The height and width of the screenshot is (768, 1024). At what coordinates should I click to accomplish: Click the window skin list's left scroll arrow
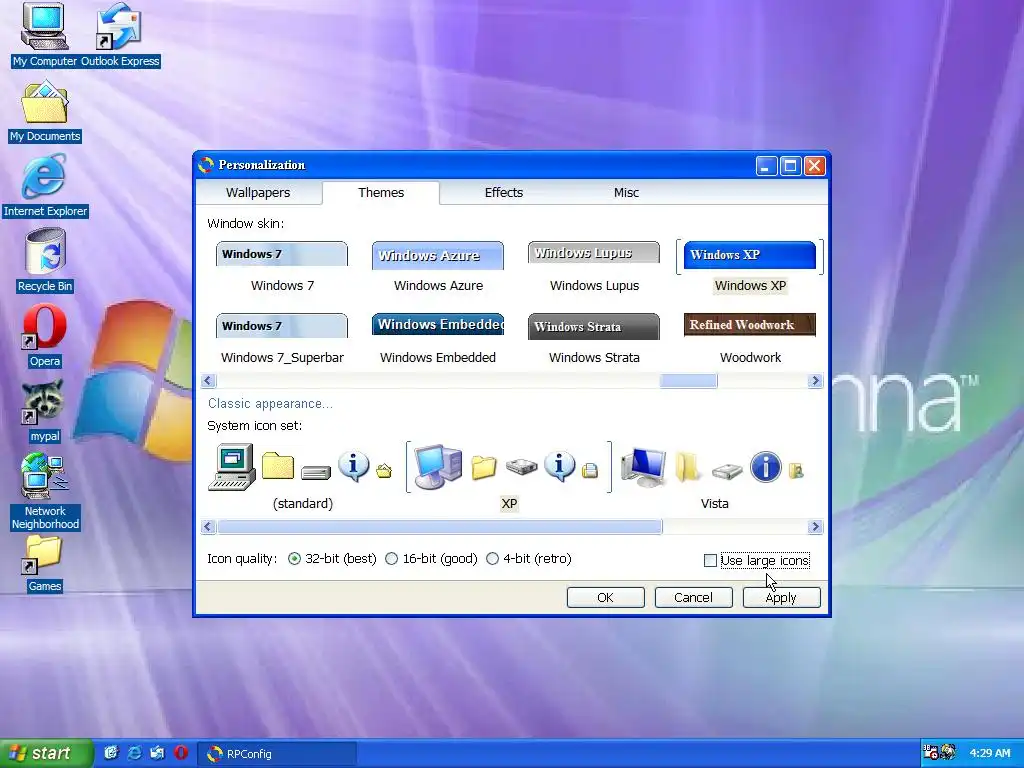tap(208, 381)
